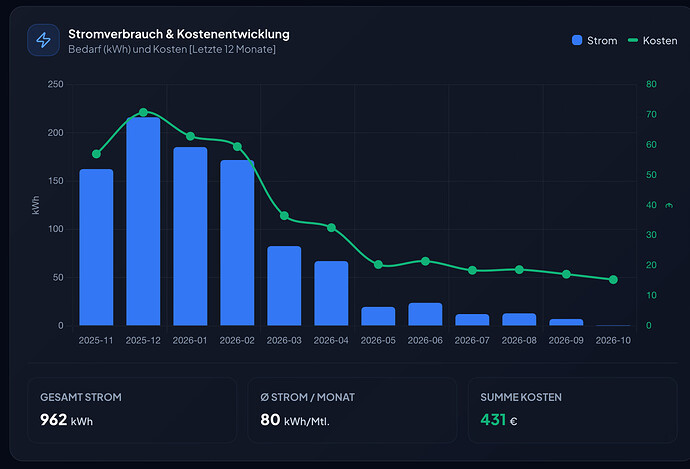Click the right green axis value 40

(x=651, y=205)
